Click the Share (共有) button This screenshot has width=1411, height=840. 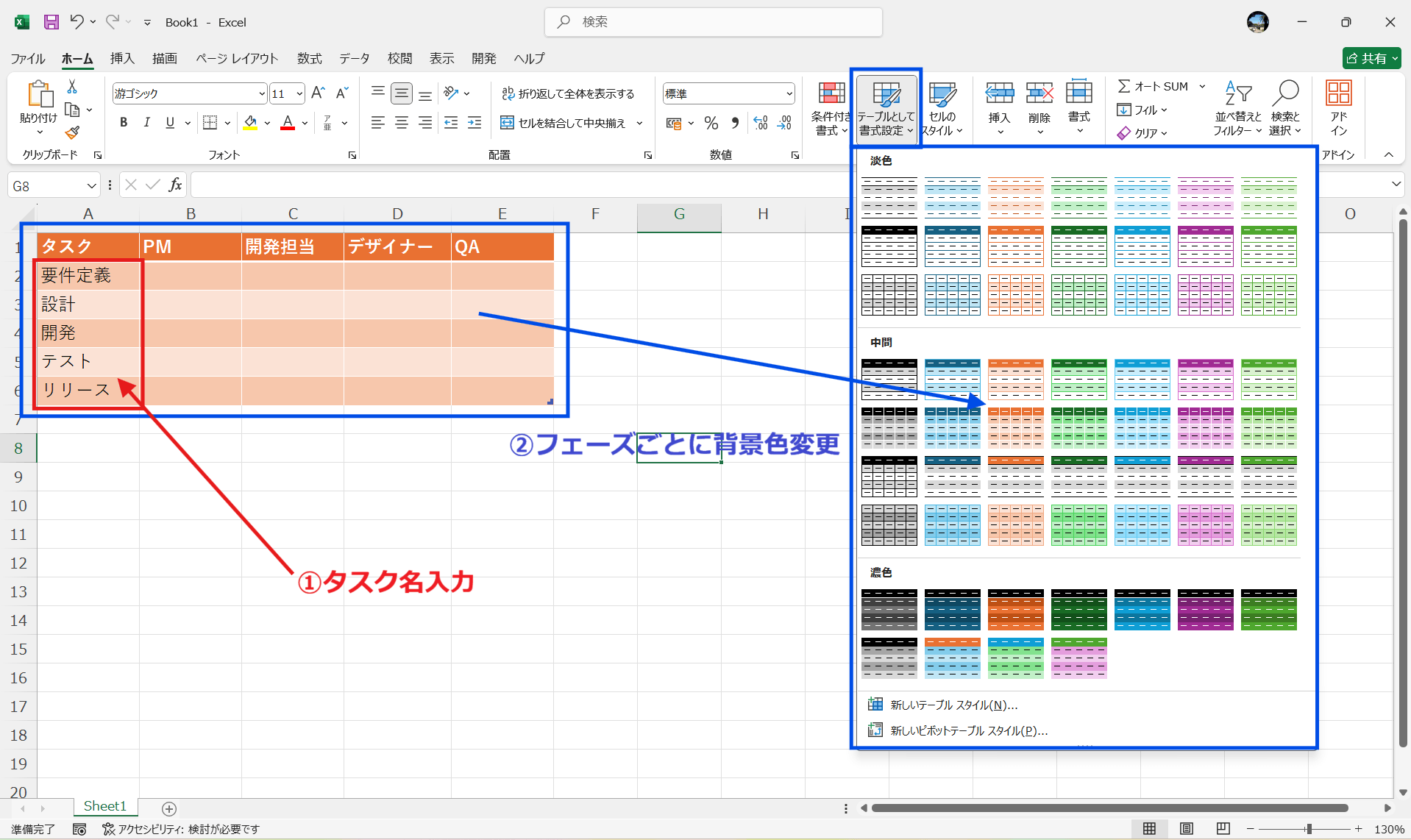[x=1371, y=58]
